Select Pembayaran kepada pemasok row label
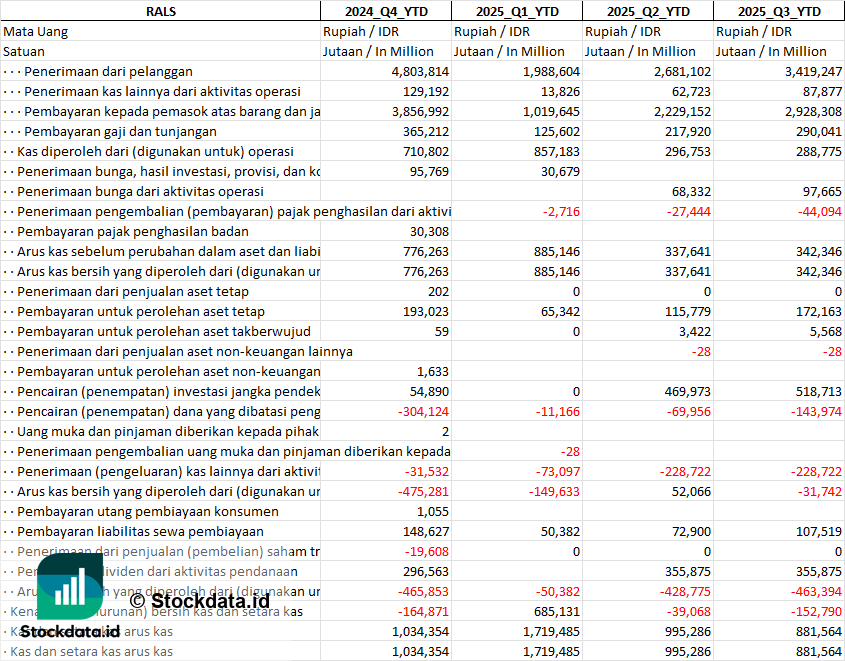This screenshot has width=845, height=661. (x=161, y=111)
